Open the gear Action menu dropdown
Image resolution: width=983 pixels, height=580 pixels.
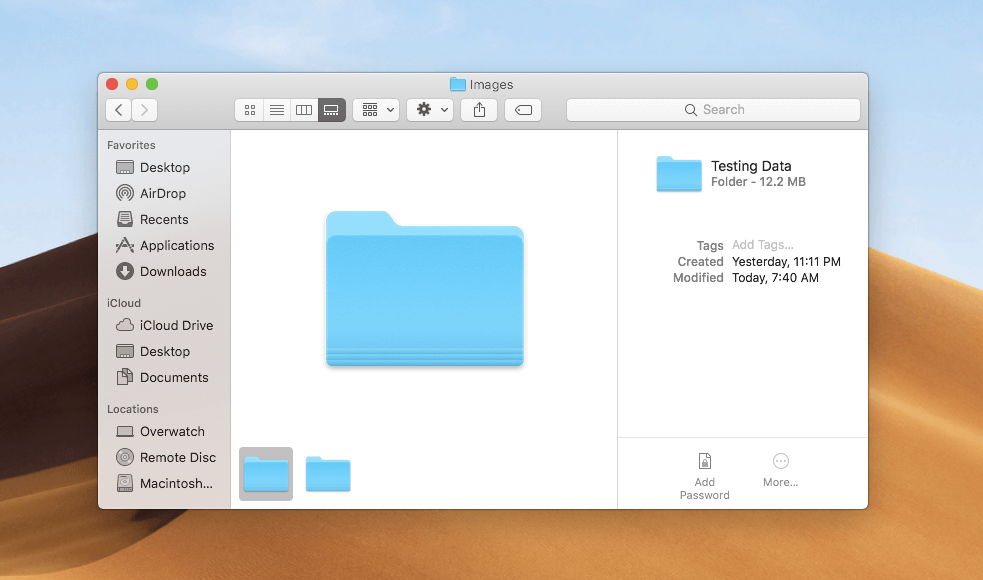[x=431, y=110]
